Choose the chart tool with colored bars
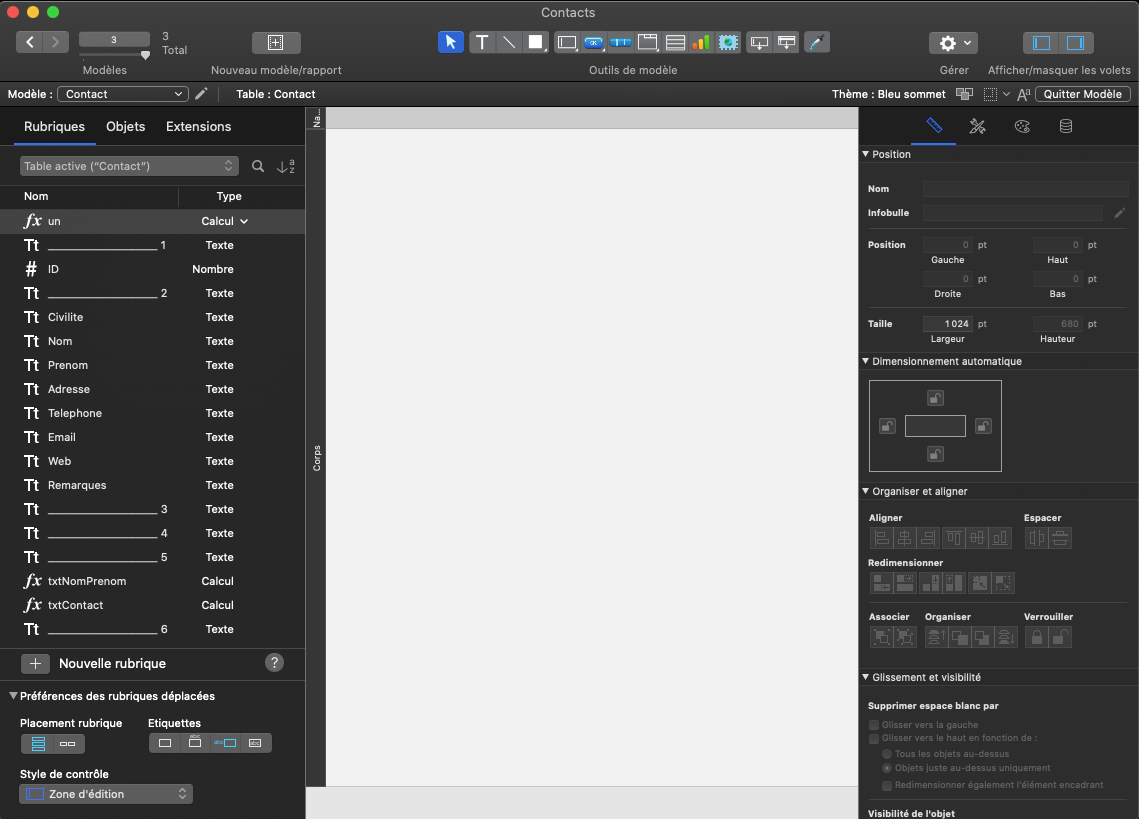Image resolution: width=1139 pixels, height=819 pixels. point(701,42)
